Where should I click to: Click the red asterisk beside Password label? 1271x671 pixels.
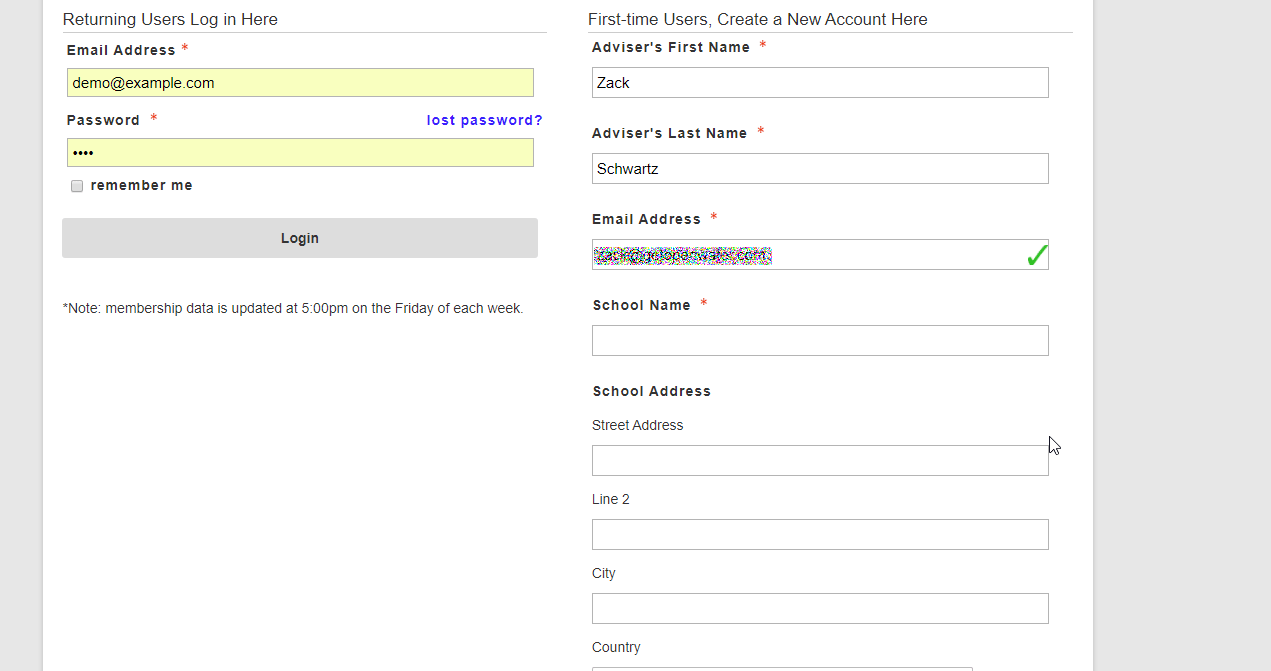pos(153,117)
